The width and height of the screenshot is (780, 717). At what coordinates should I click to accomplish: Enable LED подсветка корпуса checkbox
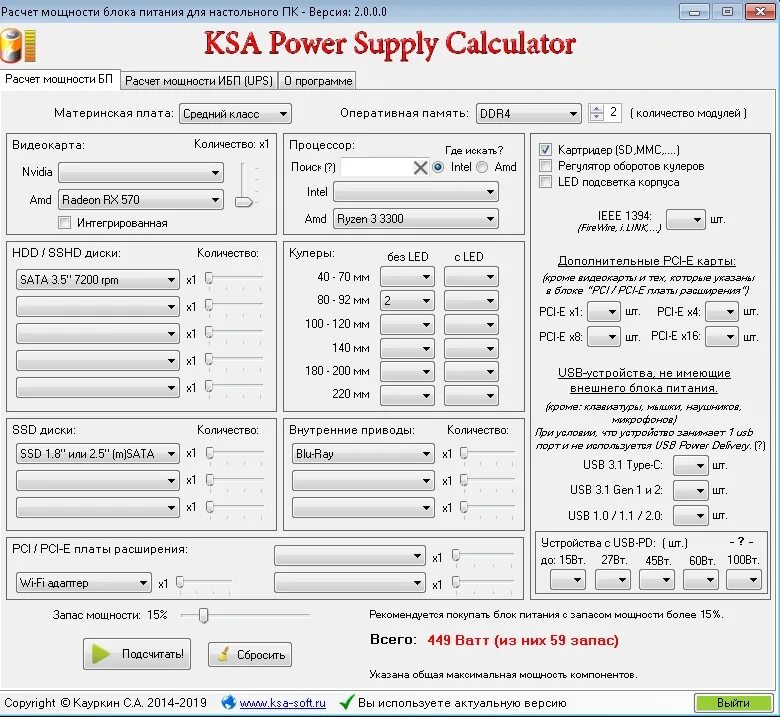pos(545,182)
